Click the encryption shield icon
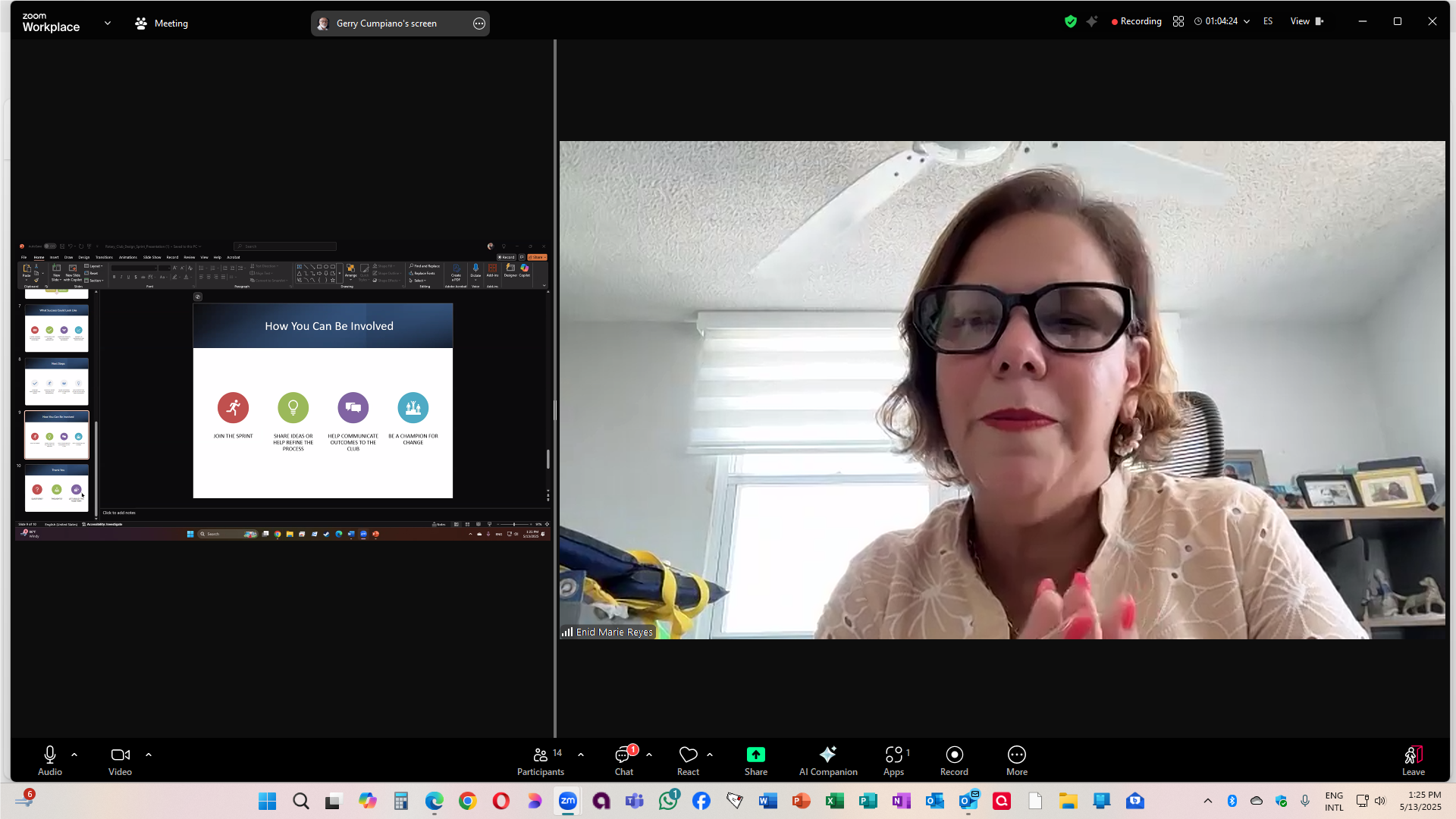Viewport: 1456px width, 819px height. (x=1070, y=22)
